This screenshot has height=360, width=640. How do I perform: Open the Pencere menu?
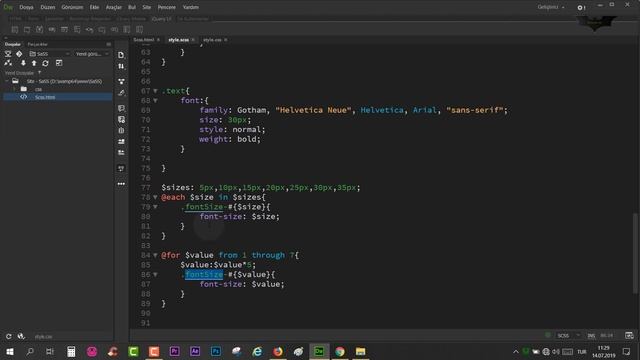click(167, 7)
